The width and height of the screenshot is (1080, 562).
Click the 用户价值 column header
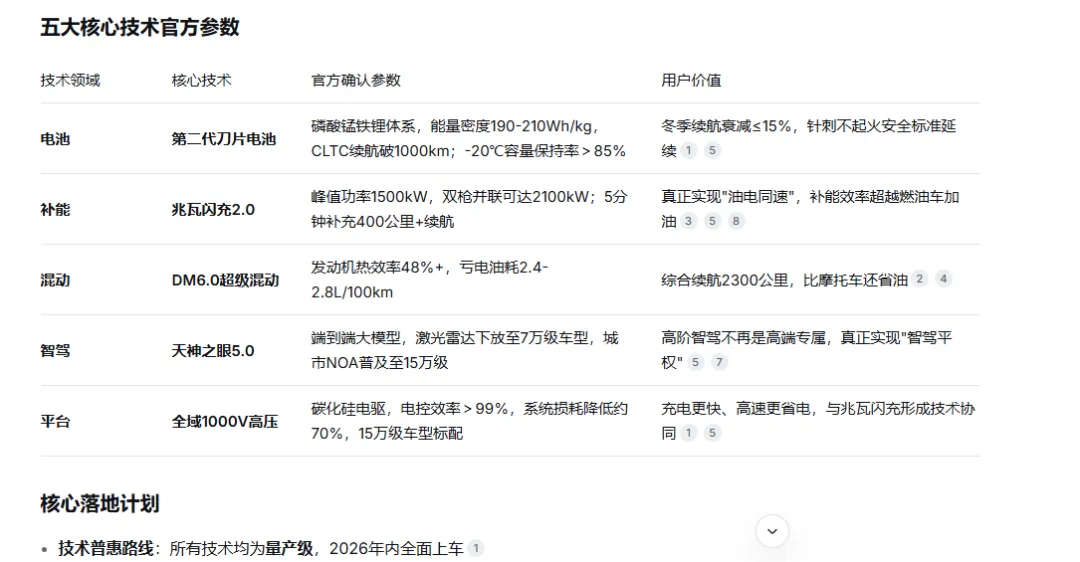coord(691,80)
